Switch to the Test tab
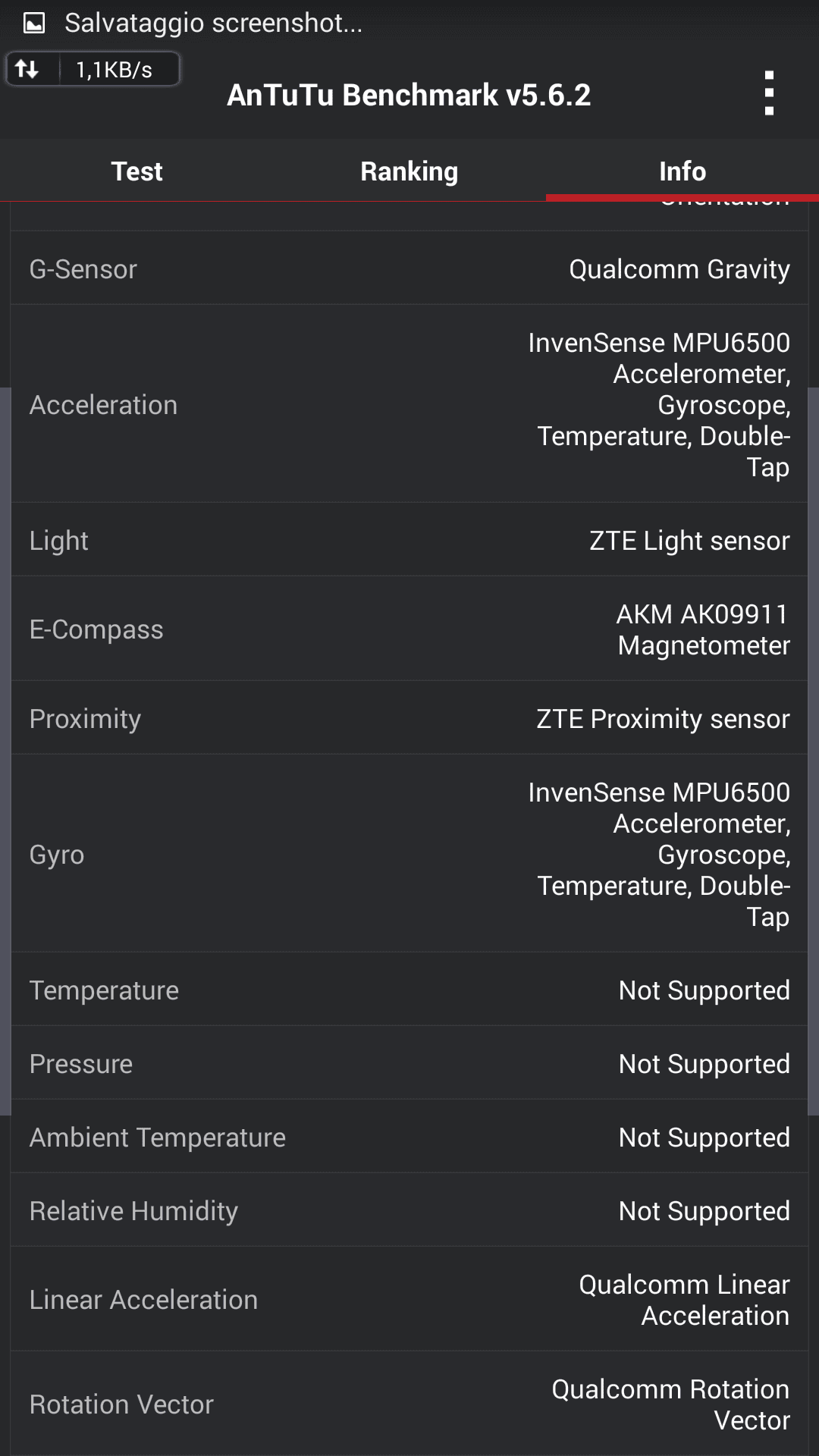The width and height of the screenshot is (819, 1456). pos(136,171)
